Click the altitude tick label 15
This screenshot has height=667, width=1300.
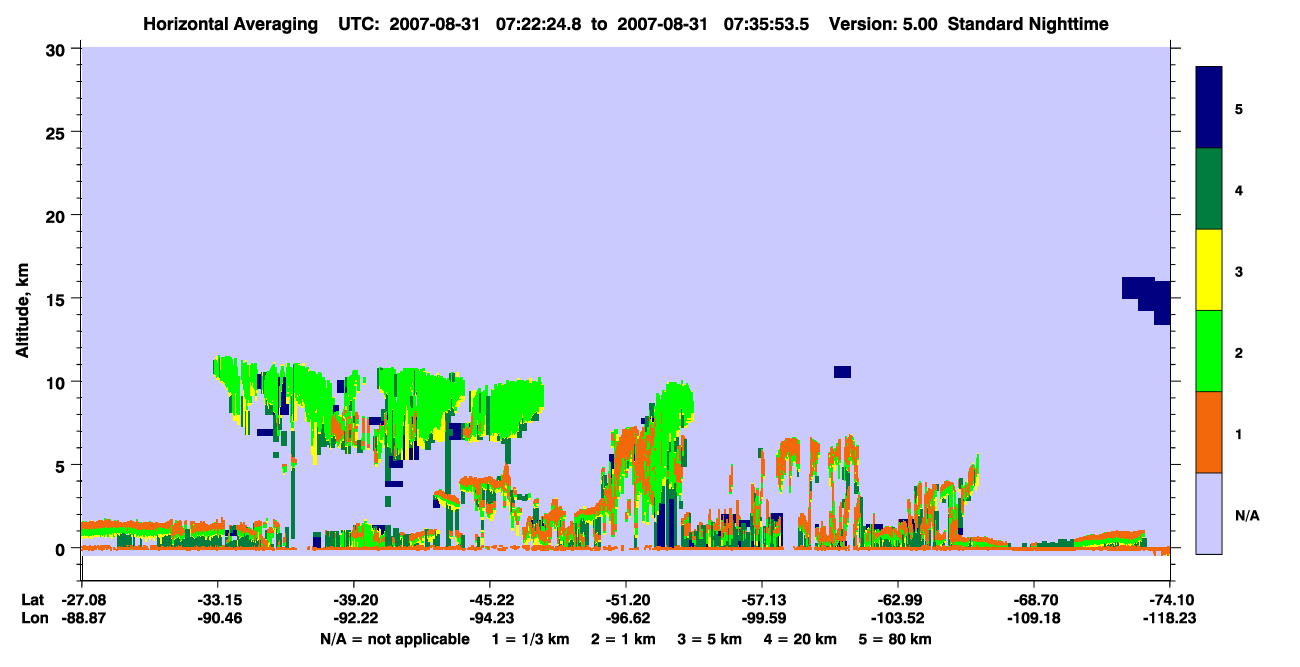(58, 298)
